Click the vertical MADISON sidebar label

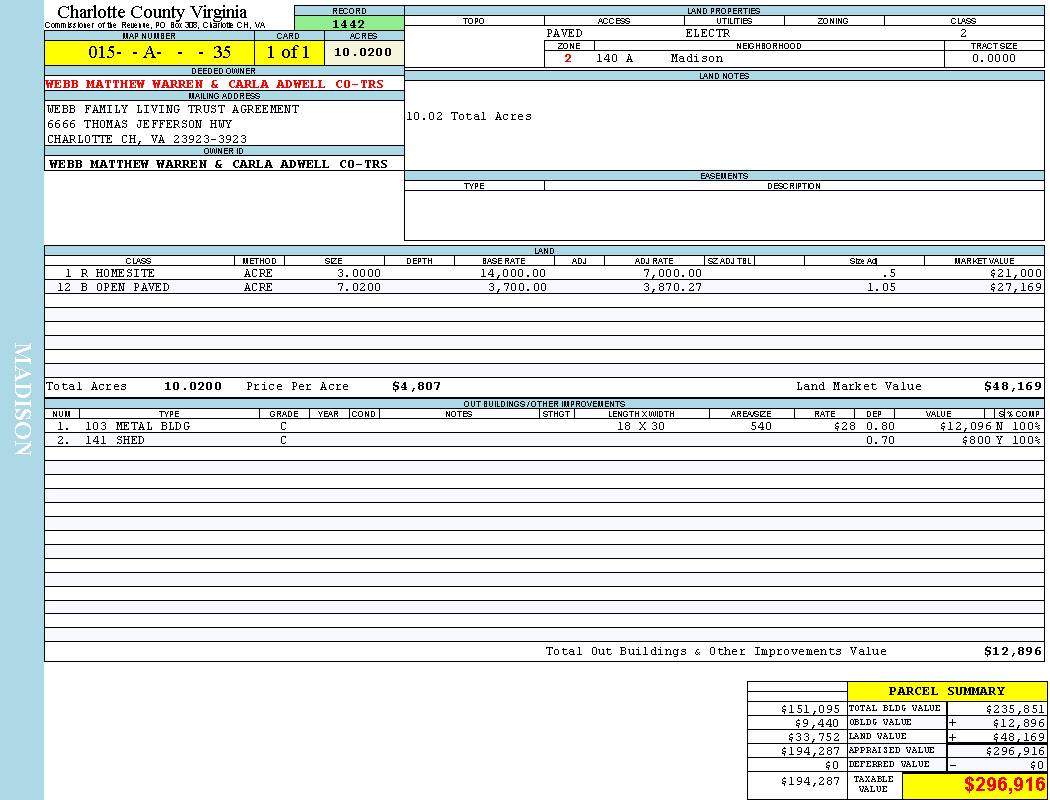point(22,400)
